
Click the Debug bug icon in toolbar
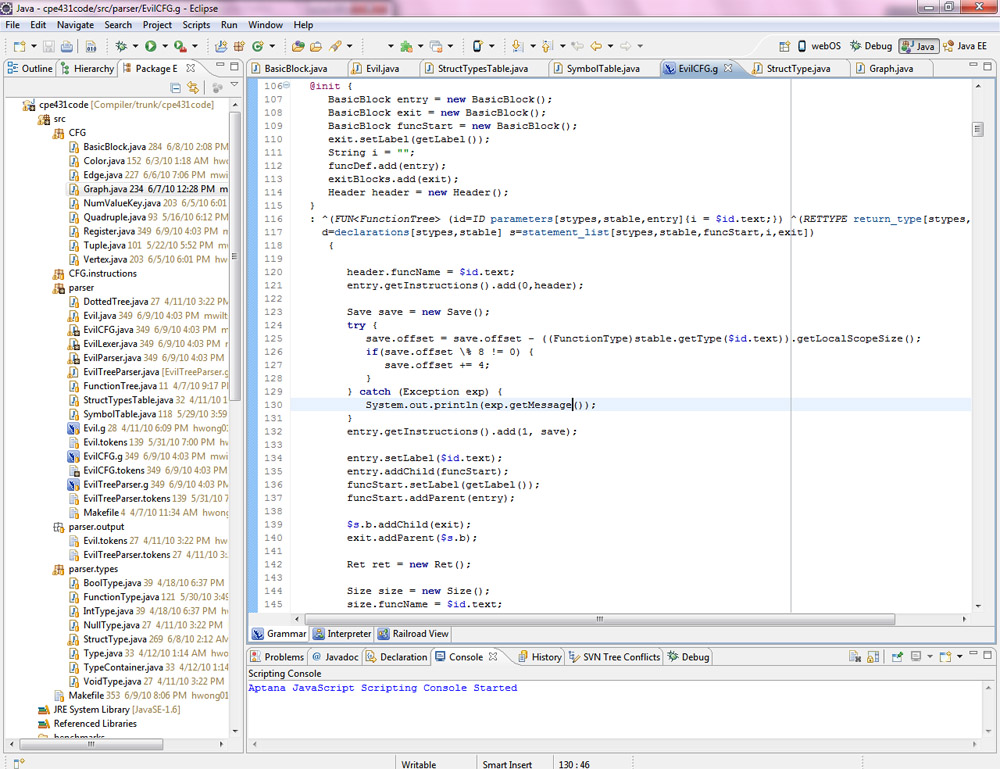[121, 46]
